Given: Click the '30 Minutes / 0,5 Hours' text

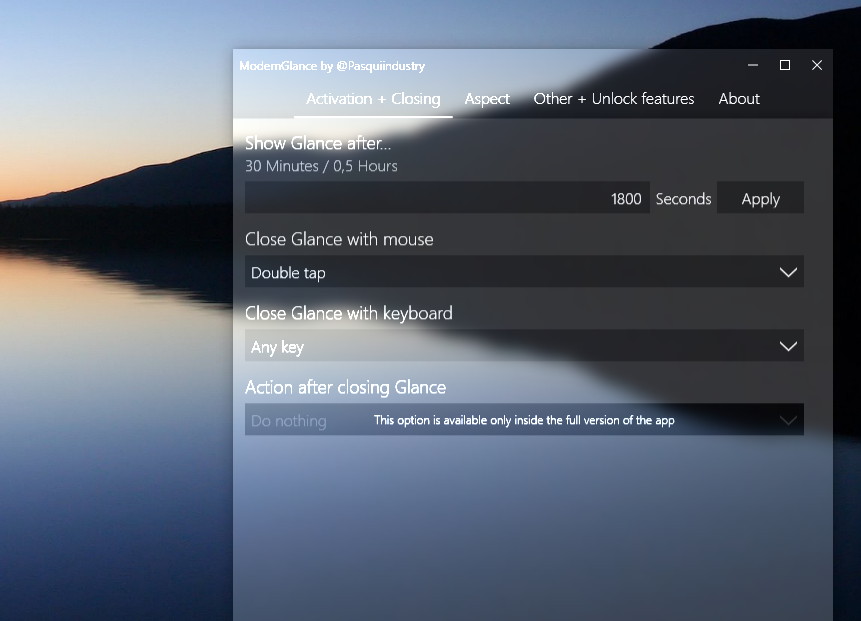Looking at the screenshot, I should [321, 166].
